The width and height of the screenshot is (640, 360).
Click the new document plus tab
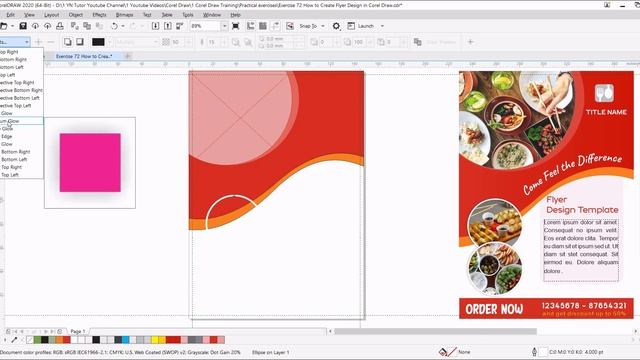click(128, 56)
